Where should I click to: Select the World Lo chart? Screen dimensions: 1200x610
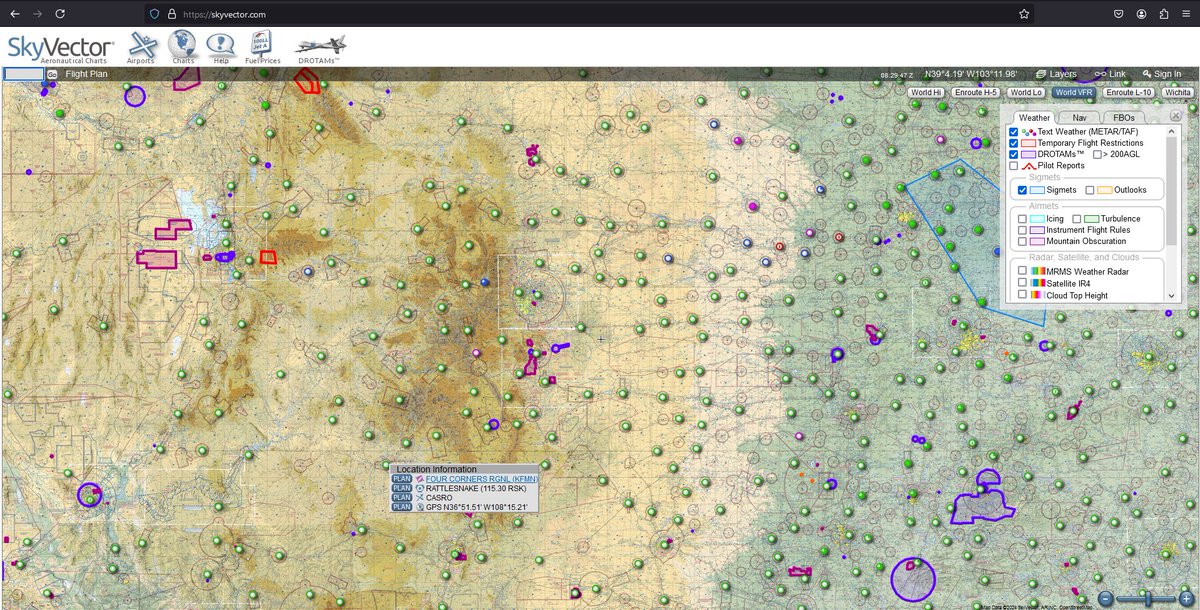tap(1025, 92)
